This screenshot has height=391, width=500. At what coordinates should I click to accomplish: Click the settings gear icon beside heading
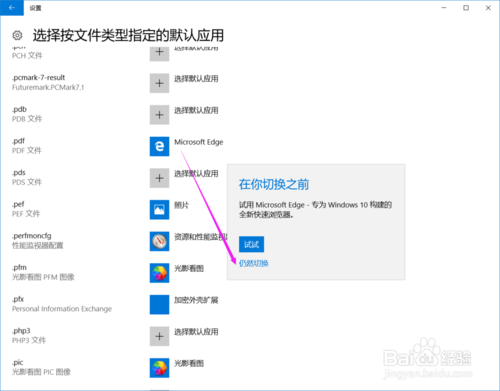click(17, 35)
